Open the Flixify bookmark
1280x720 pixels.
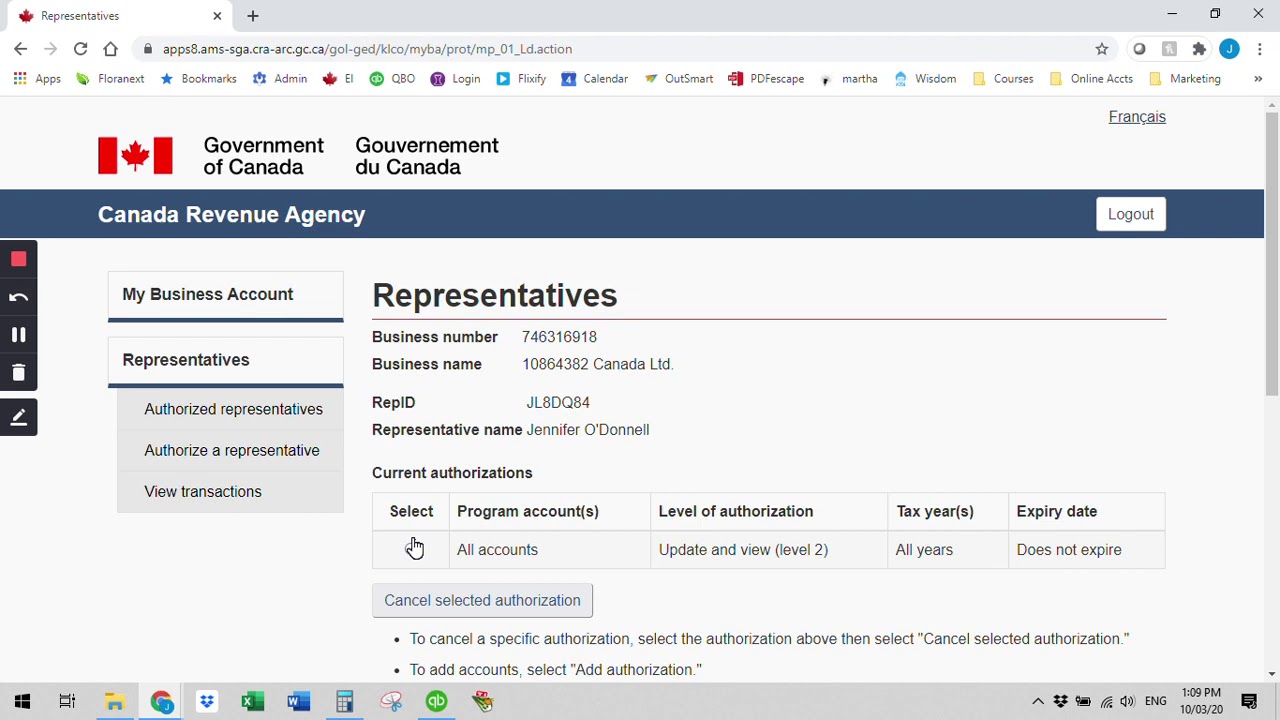point(521,79)
